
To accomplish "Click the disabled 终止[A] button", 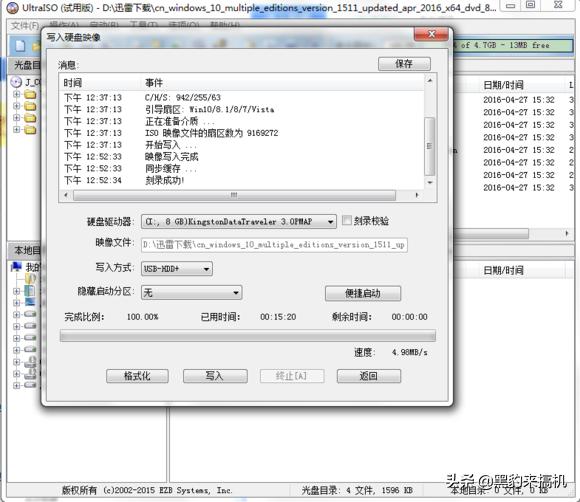I will coord(292,376).
